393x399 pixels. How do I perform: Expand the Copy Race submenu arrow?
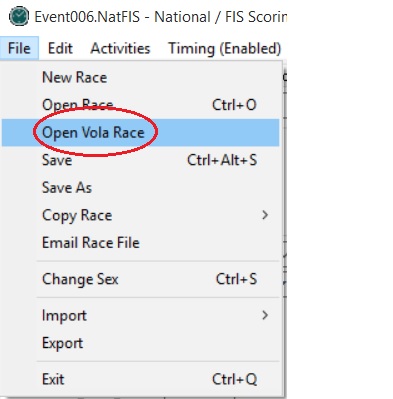click(x=265, y=215)
